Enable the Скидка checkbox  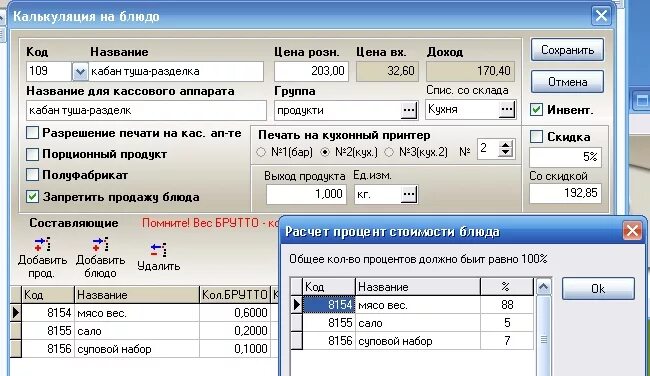click(x=536, y=136)
